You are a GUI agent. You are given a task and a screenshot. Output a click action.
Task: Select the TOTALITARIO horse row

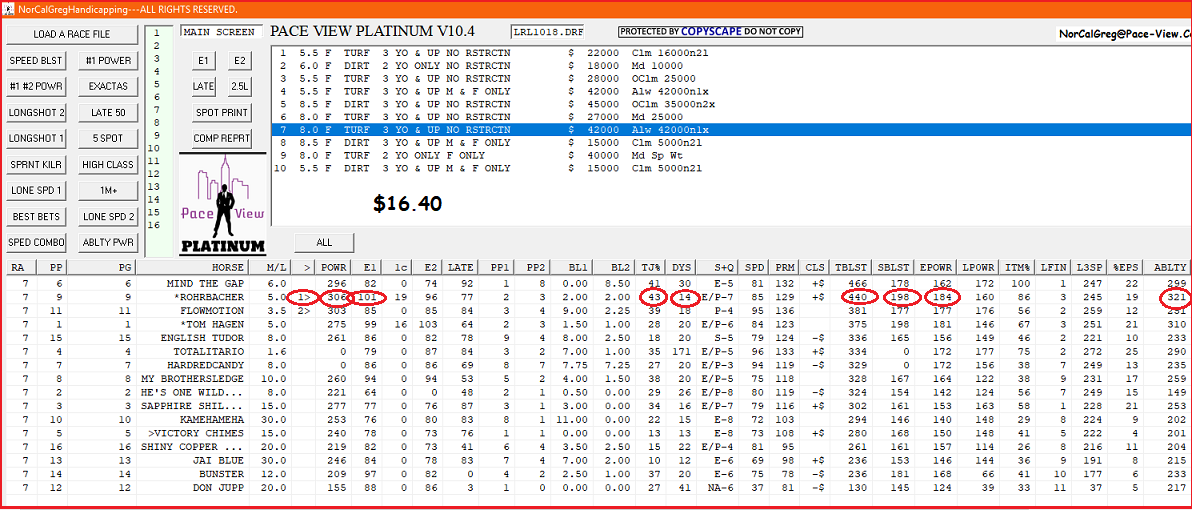pyautogui.click(x=596, y=351)
